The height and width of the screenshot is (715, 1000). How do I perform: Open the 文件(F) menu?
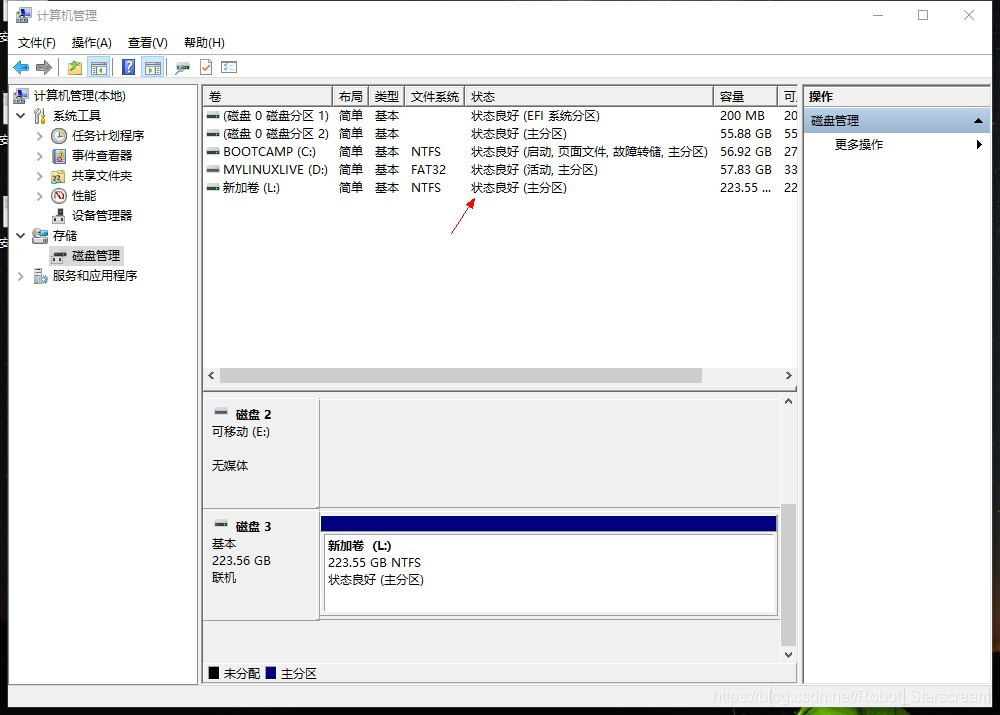point(36,43)
